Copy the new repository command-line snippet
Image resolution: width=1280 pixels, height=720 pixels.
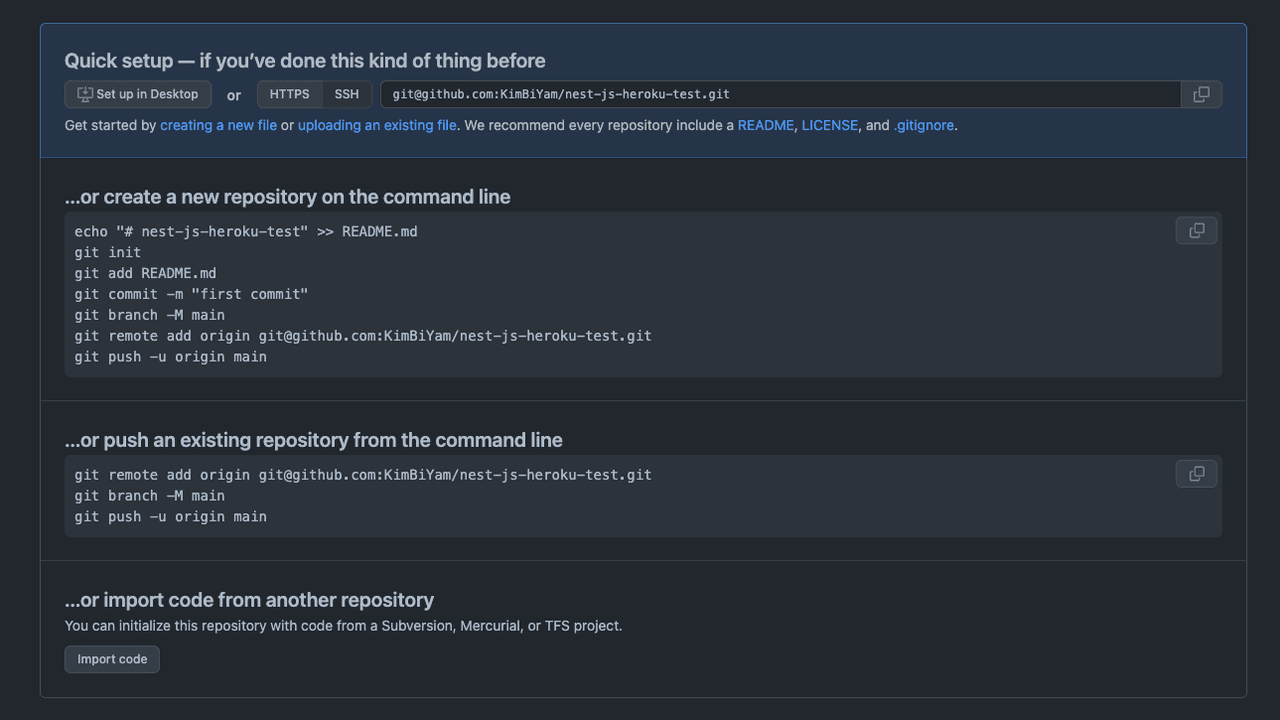[x=1196, y=231]
